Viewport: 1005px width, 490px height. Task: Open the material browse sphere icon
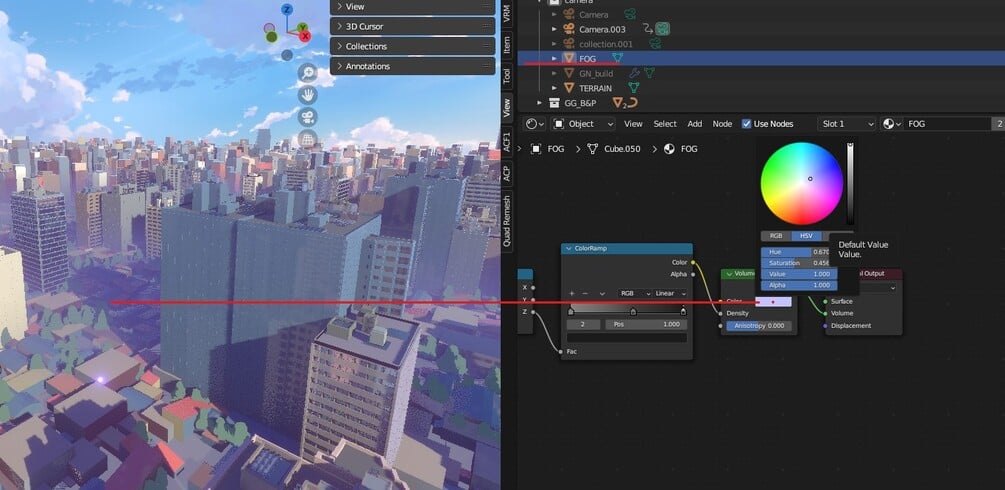point(892,124)
